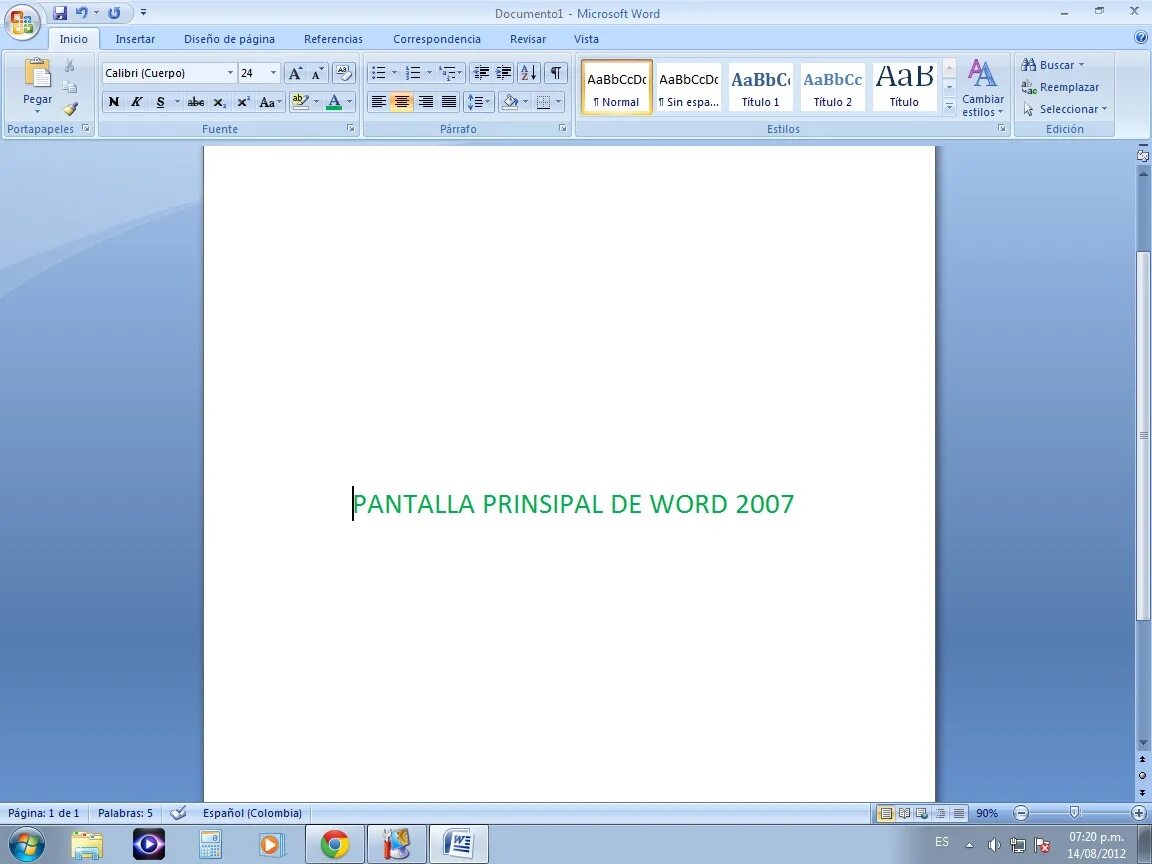1152x864 pixels.
Task: Expand styles gallery more arrow
Action: tap(948, 107)
